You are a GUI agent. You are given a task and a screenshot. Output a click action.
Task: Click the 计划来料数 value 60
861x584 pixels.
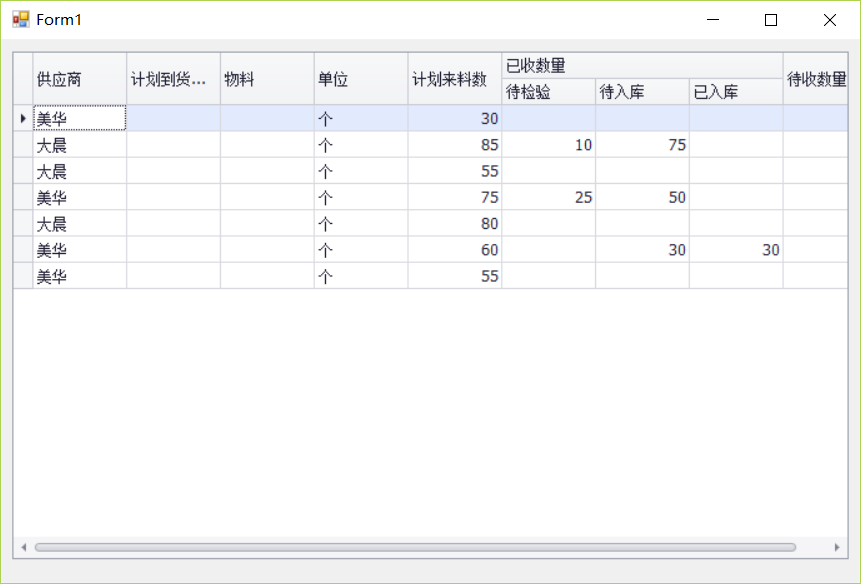(455, 250)
